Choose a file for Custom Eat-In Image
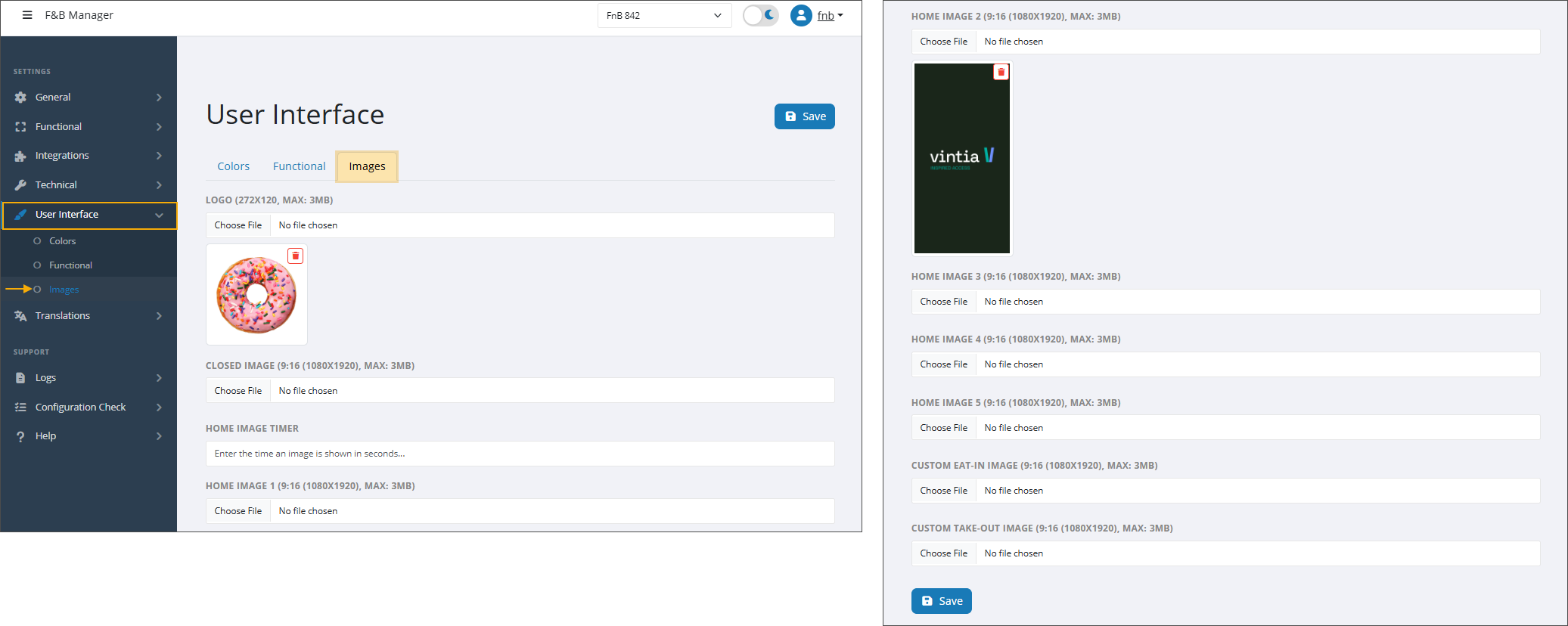The image size is (1568, 626). pyautogui.click(x=944, y=491)
